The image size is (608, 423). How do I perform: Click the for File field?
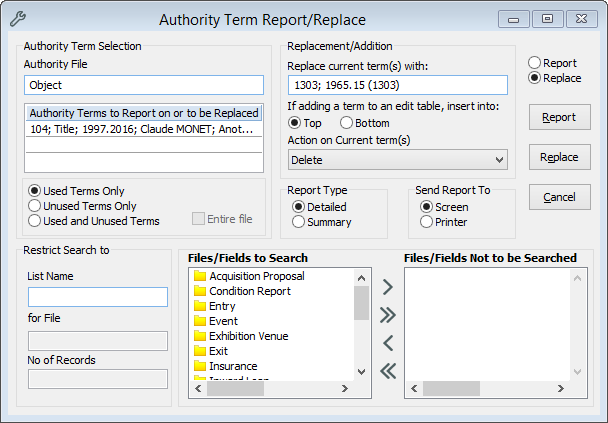tap(98, 341)
